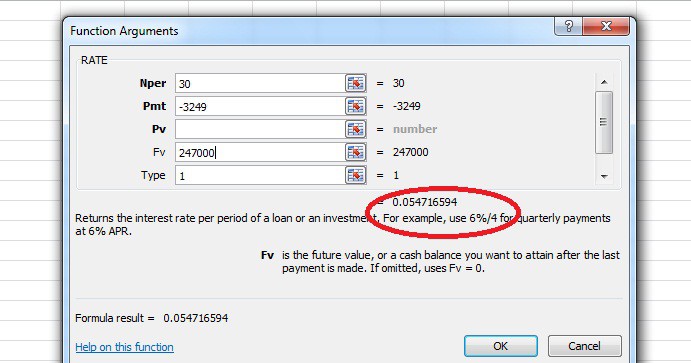Click the arguments list scroll down arrow
The image size is (691, 363).
[x=604, y=176]
